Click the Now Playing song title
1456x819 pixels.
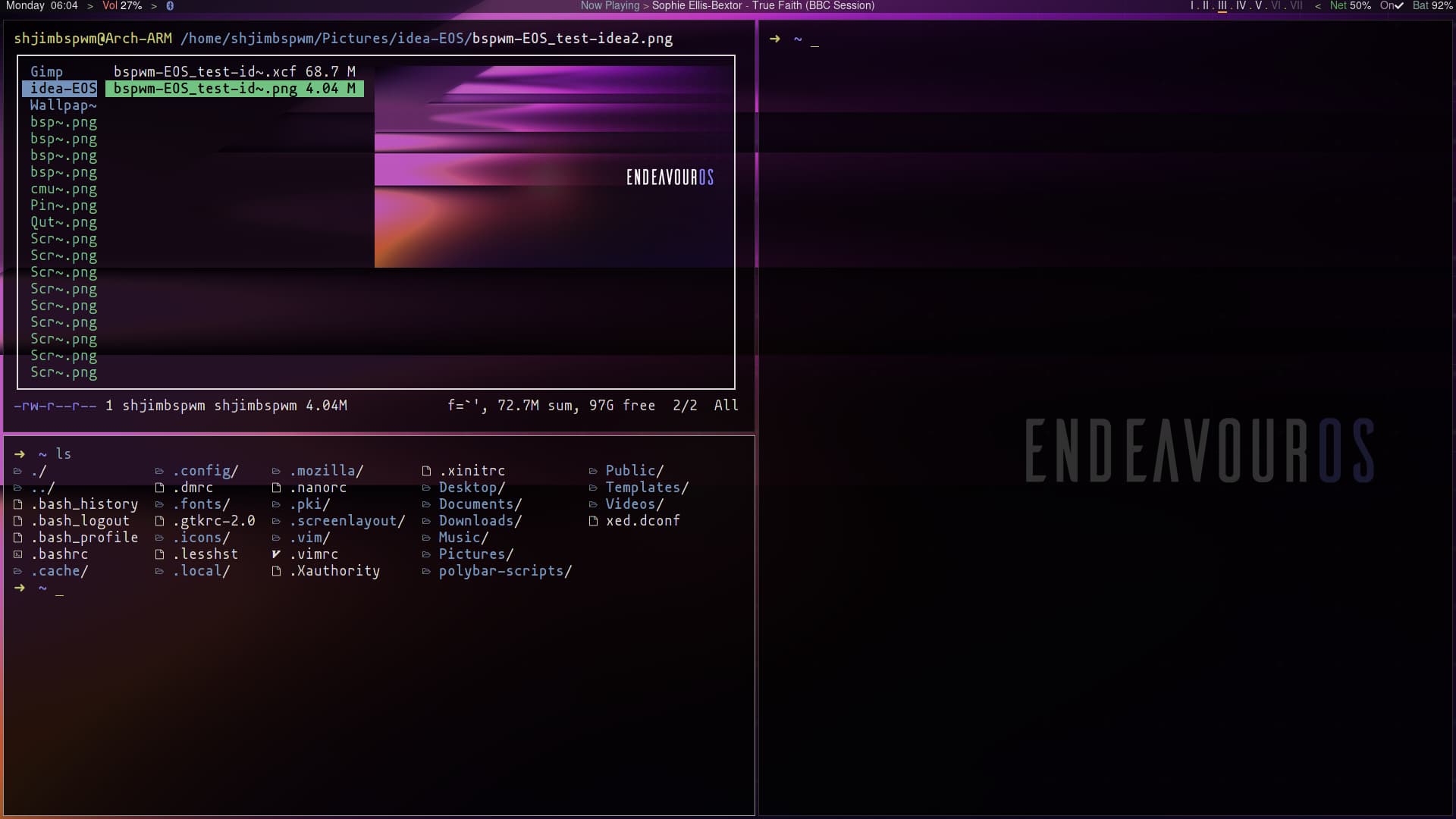point(763,6)
